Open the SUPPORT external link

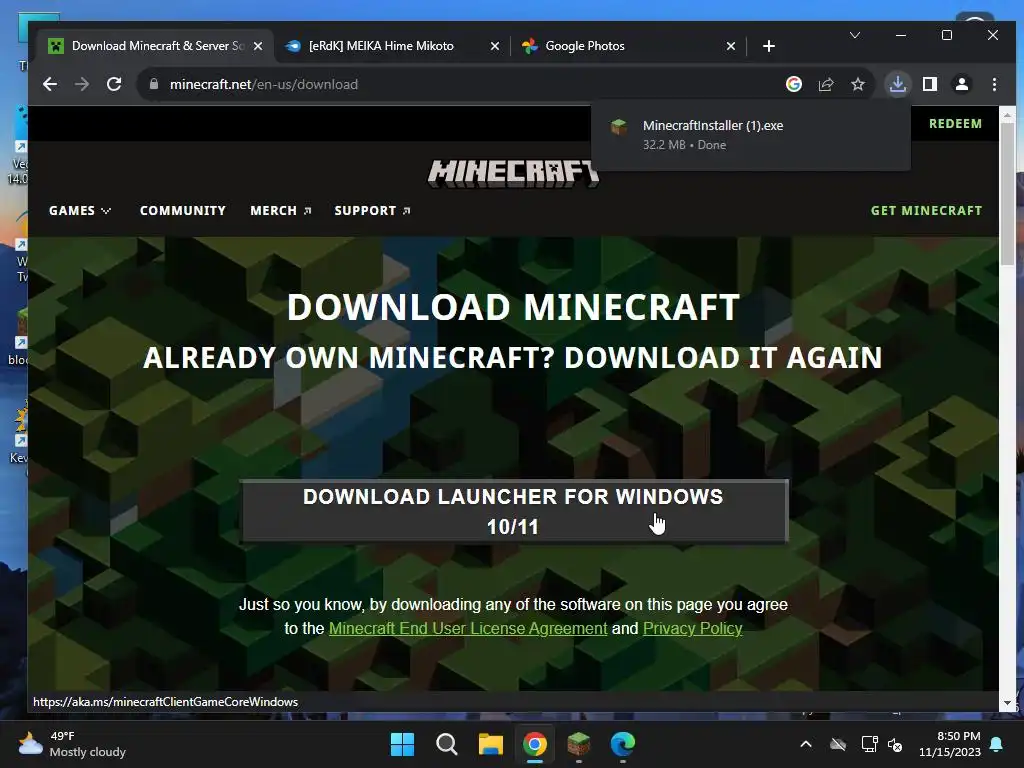coord(372,210)
